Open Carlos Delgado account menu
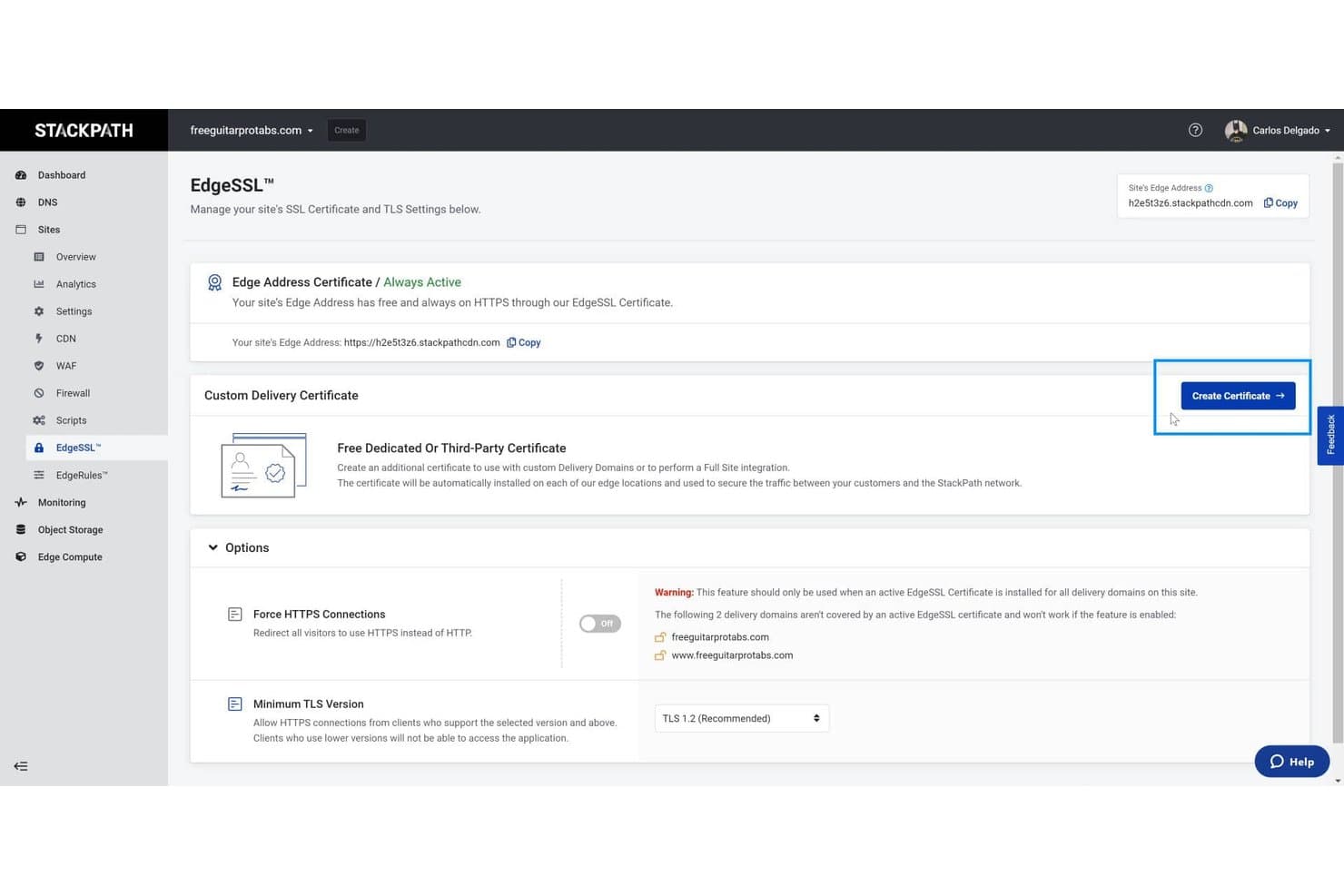The height and width of the screenshot is (896, 1344). (1278, 130)
